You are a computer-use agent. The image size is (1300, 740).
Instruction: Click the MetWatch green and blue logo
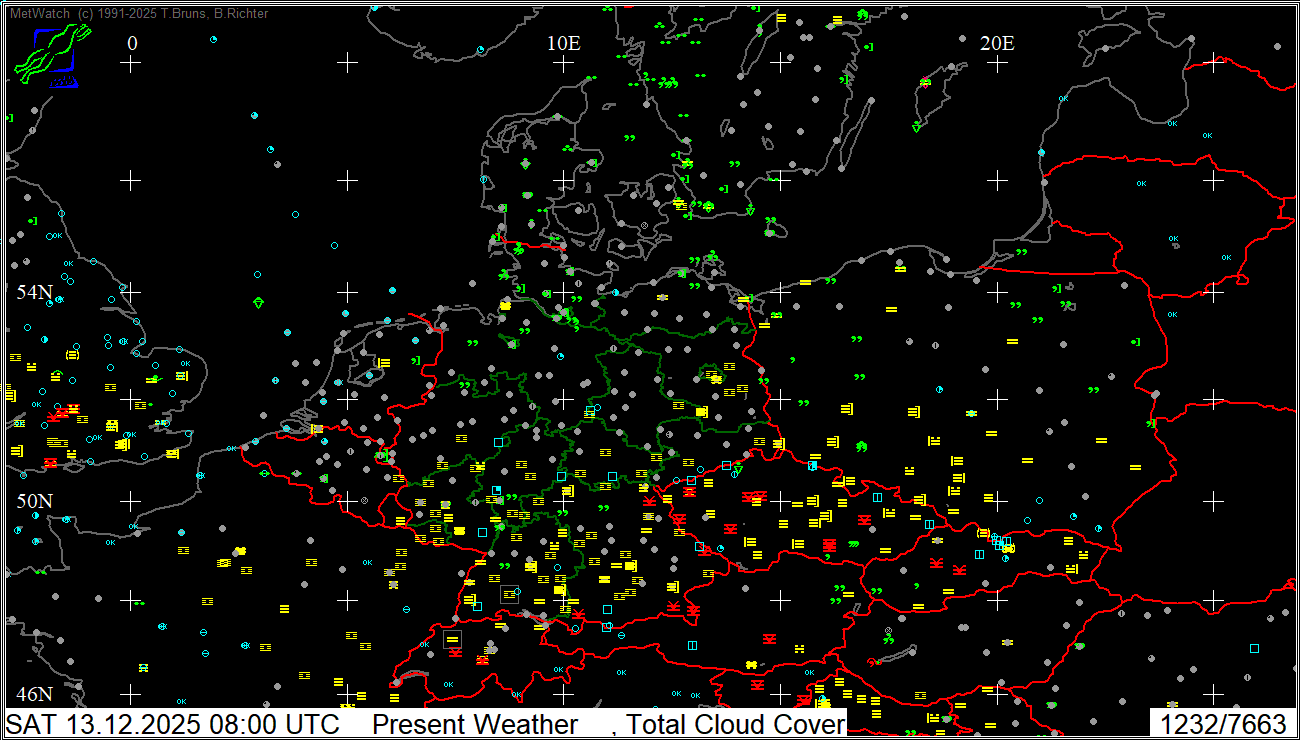[x=50, y=56]
